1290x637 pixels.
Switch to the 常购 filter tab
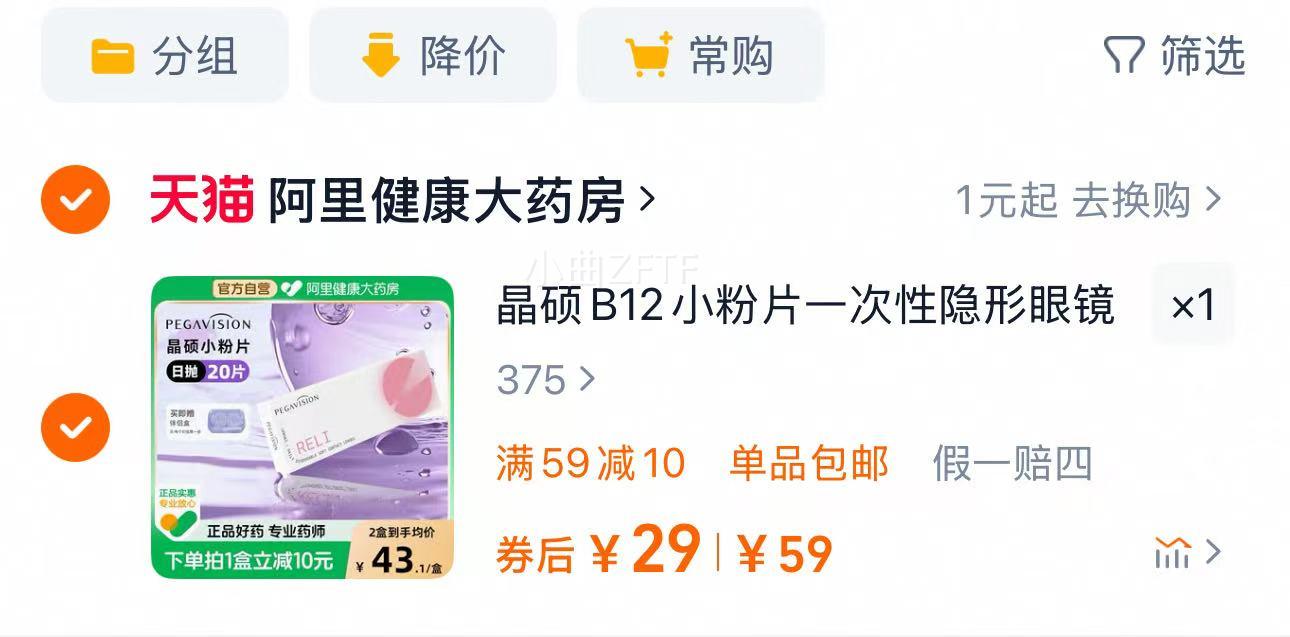[701, 55]
